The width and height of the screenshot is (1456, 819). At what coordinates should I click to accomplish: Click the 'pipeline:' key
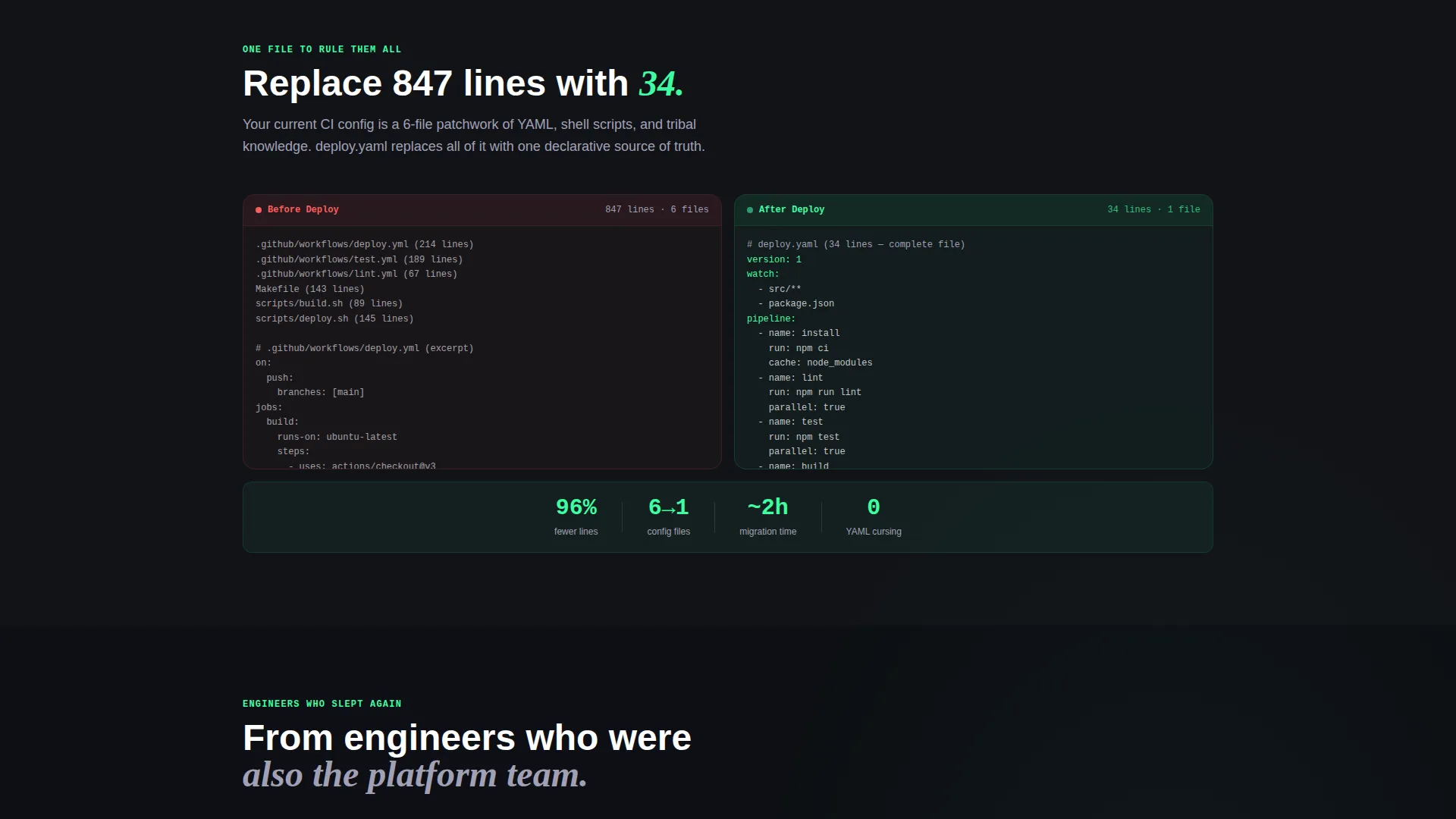click(x=771, y=318)
